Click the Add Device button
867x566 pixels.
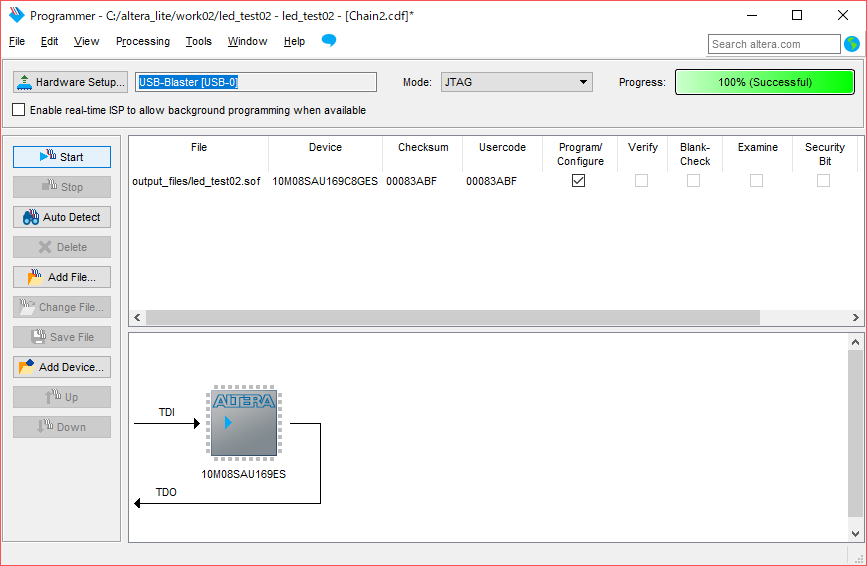(61, 367)
